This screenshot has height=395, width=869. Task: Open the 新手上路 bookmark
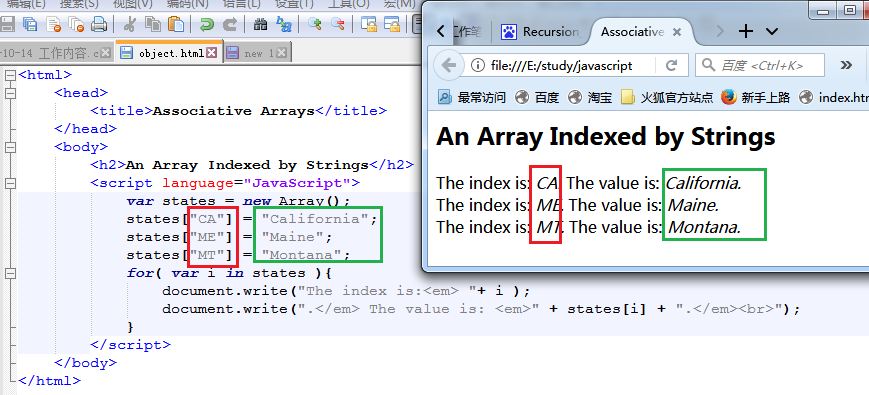pyautogui.click(x=755, y=98)
